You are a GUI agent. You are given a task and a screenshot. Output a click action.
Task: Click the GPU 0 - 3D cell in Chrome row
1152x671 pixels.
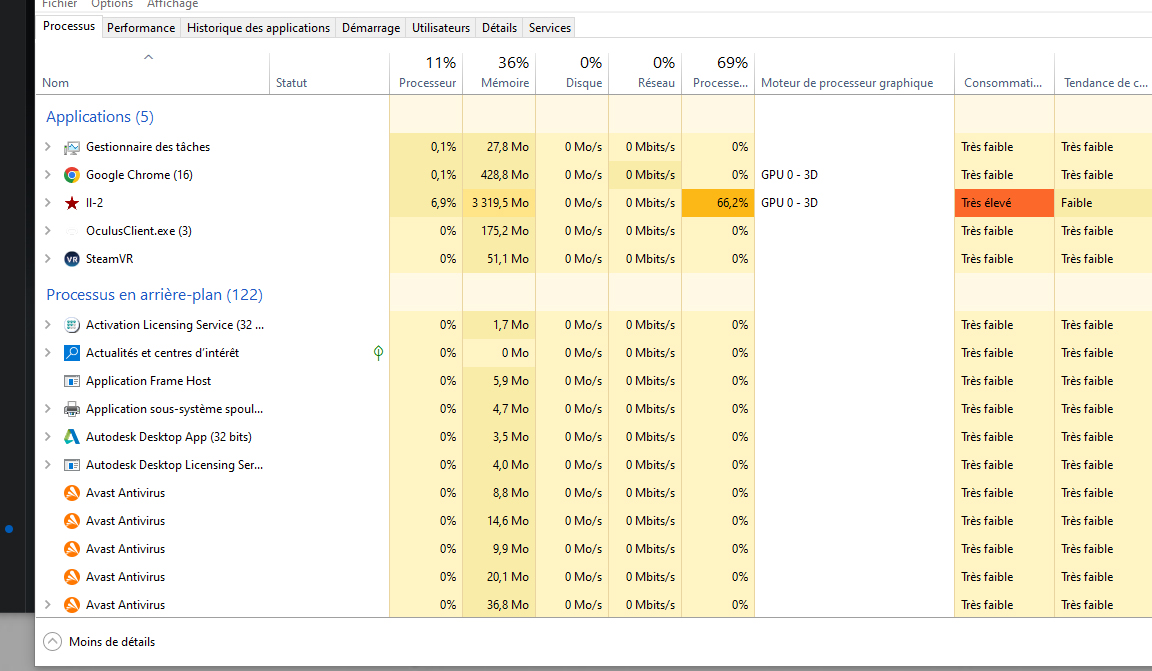point(854,175)
